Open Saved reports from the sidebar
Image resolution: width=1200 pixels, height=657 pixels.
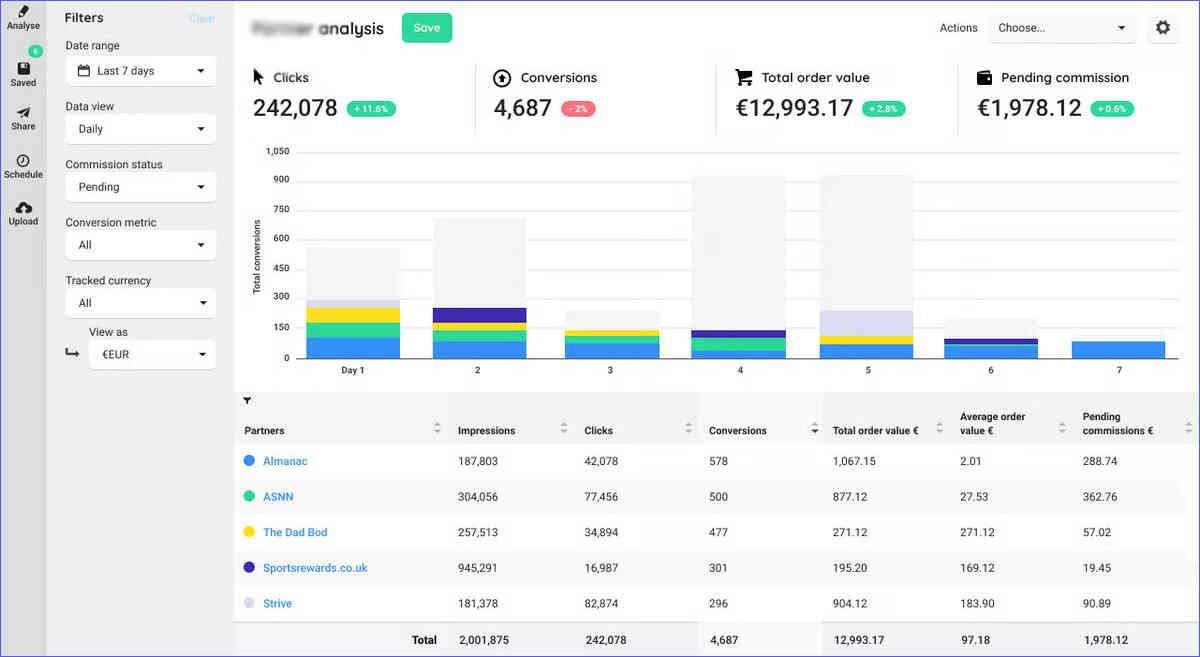coord(23,69)
